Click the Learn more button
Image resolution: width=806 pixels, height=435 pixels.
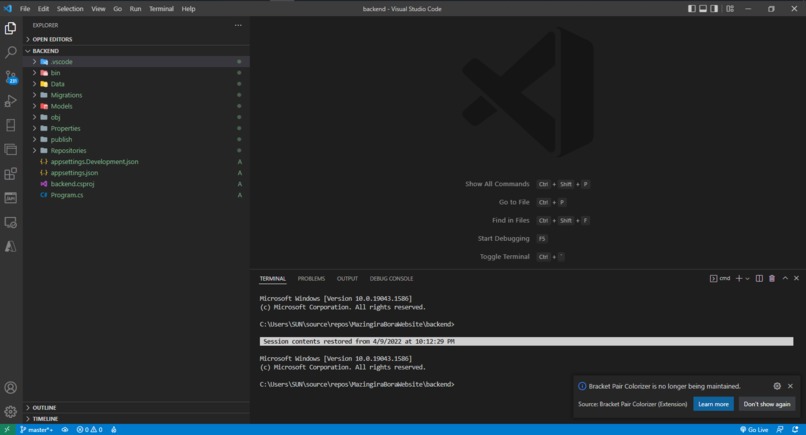[x=713, y=404]
